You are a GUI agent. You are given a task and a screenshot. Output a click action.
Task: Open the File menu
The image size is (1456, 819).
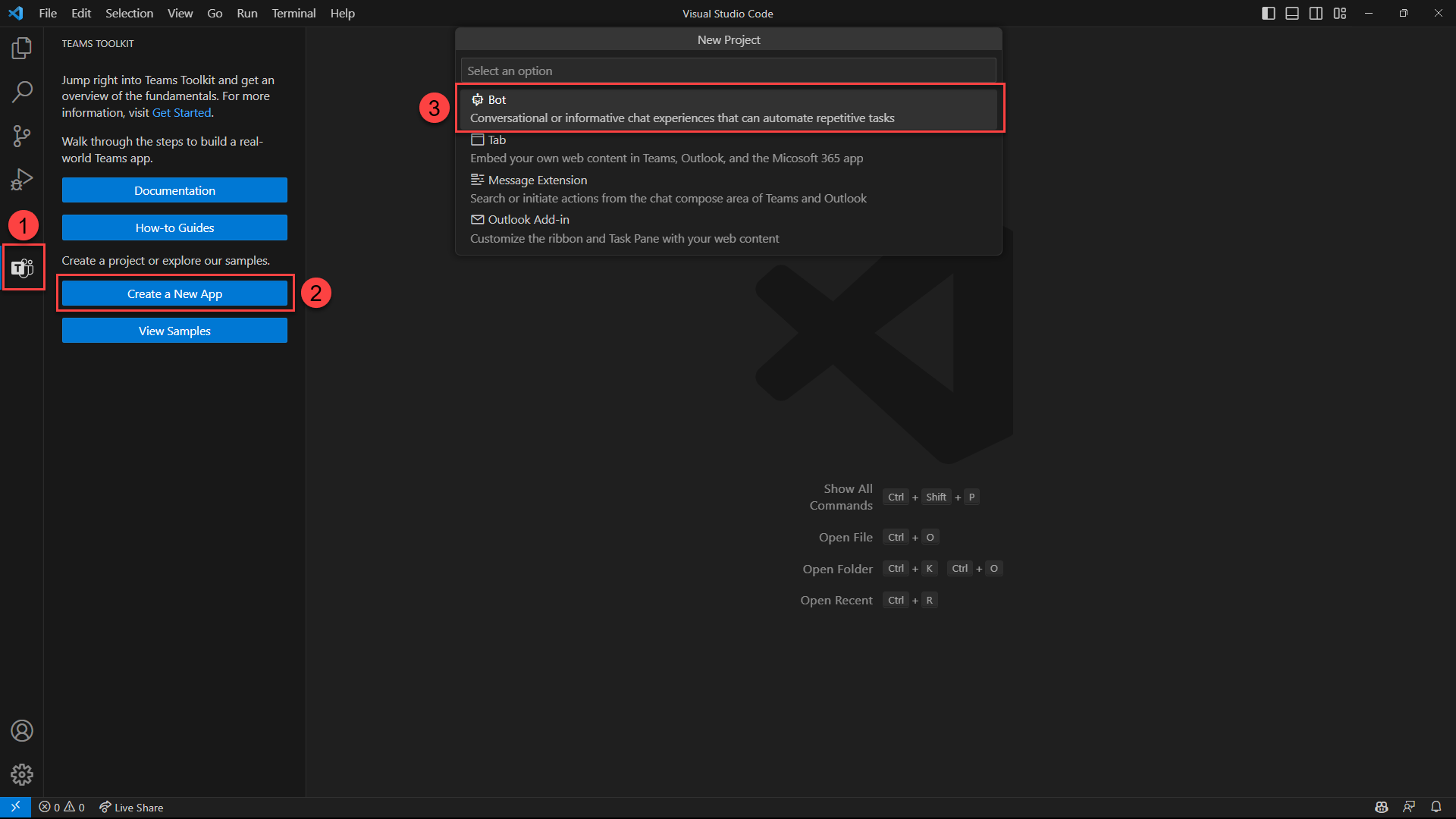tap(48, 13)
